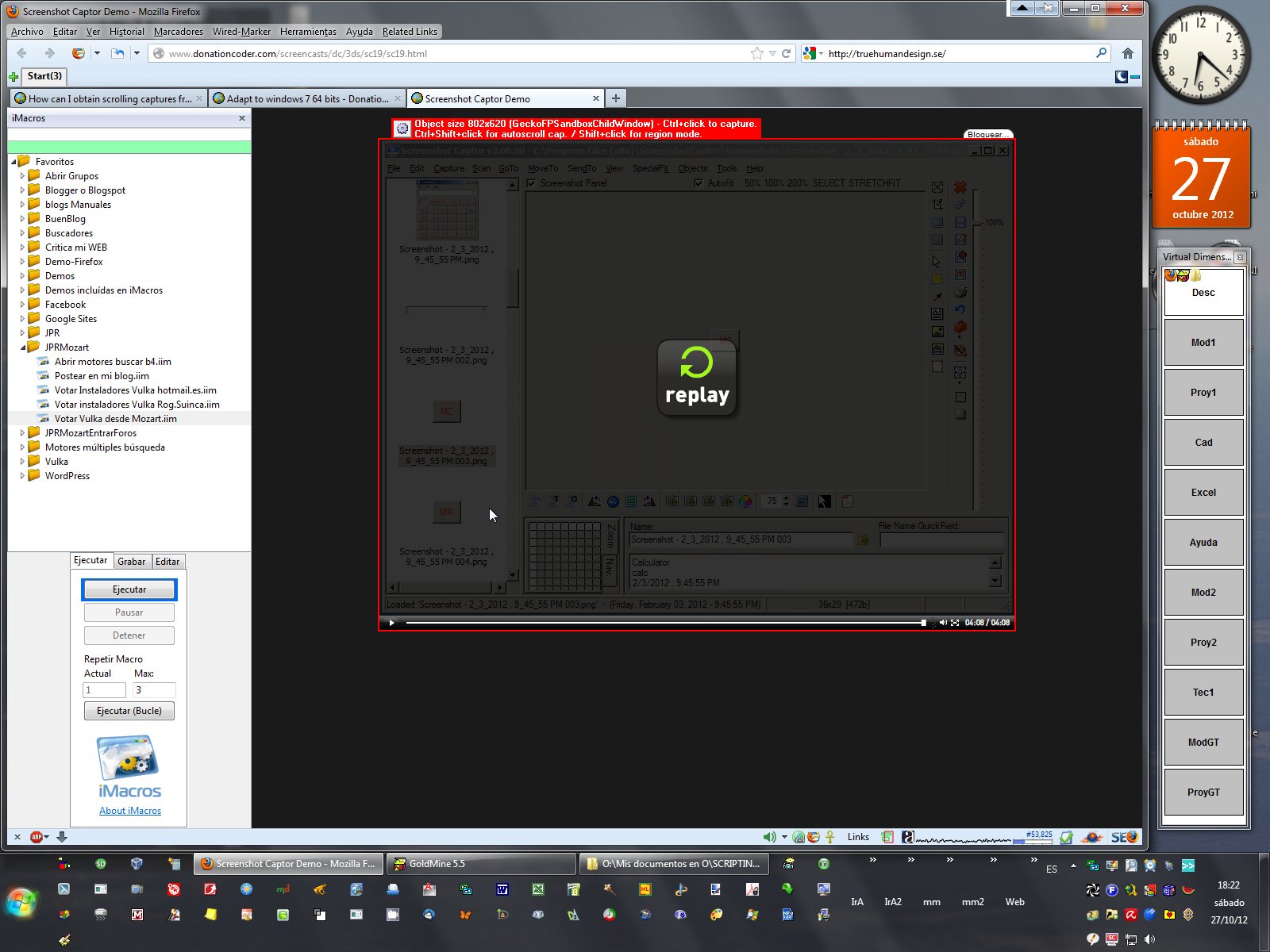Expand the WordPress folder
The width and height of the screenshot is (1270, 952).
coord(22,476)
